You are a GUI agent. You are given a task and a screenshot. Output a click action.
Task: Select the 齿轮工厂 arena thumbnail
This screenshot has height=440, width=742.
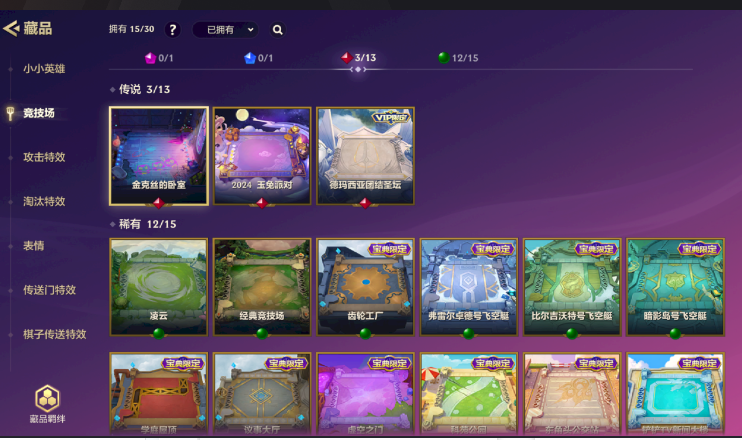coord(365,287)
